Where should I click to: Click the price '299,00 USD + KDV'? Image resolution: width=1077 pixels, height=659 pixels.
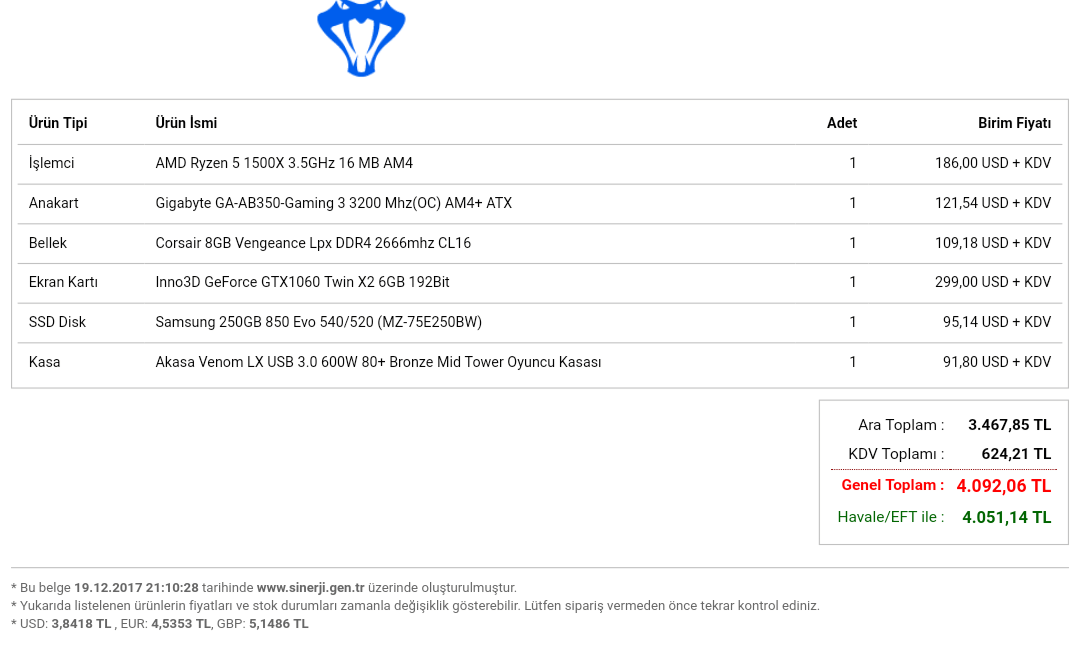coord(993,282)
